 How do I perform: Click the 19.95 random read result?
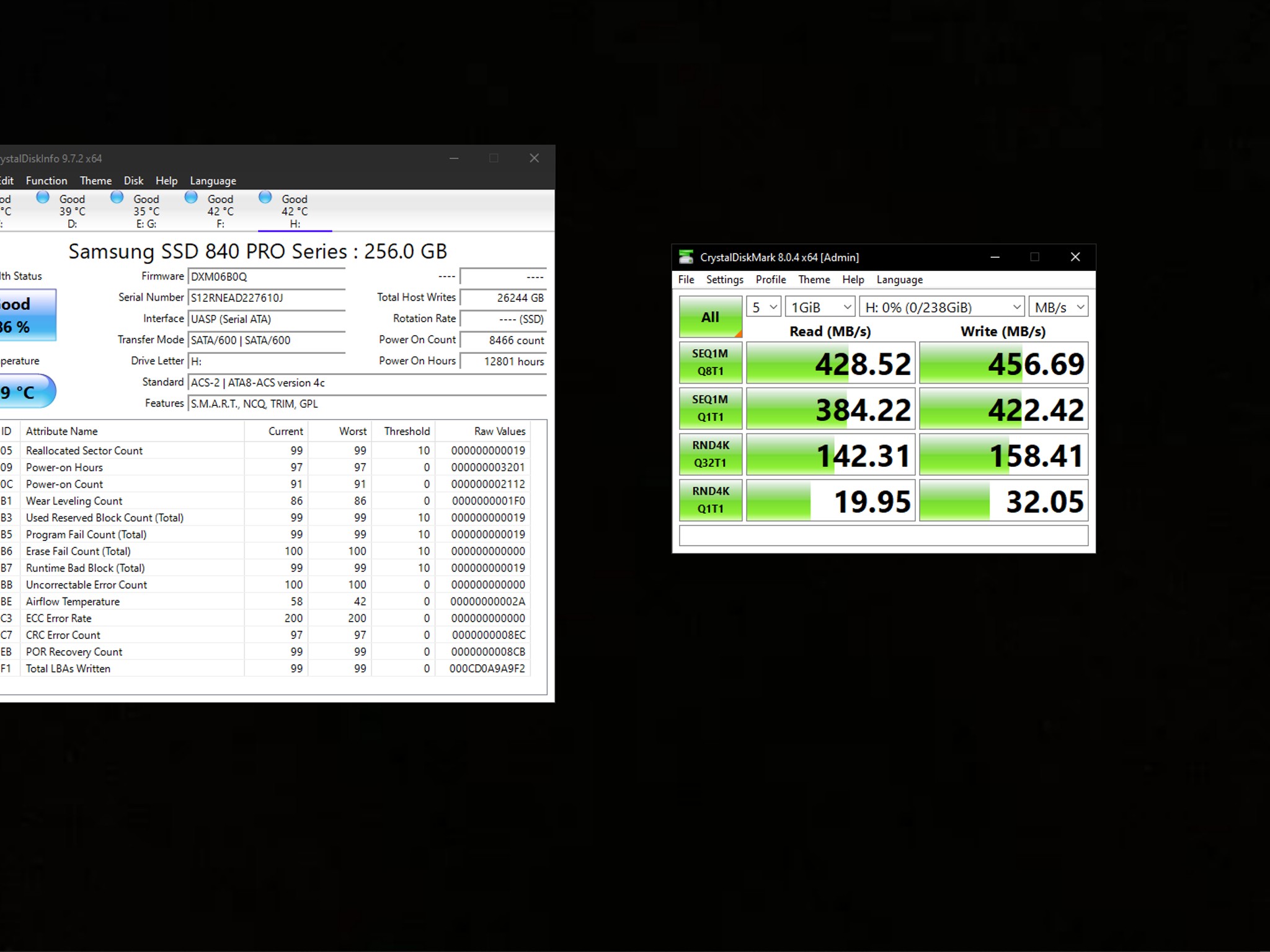[x=830, y=500]
